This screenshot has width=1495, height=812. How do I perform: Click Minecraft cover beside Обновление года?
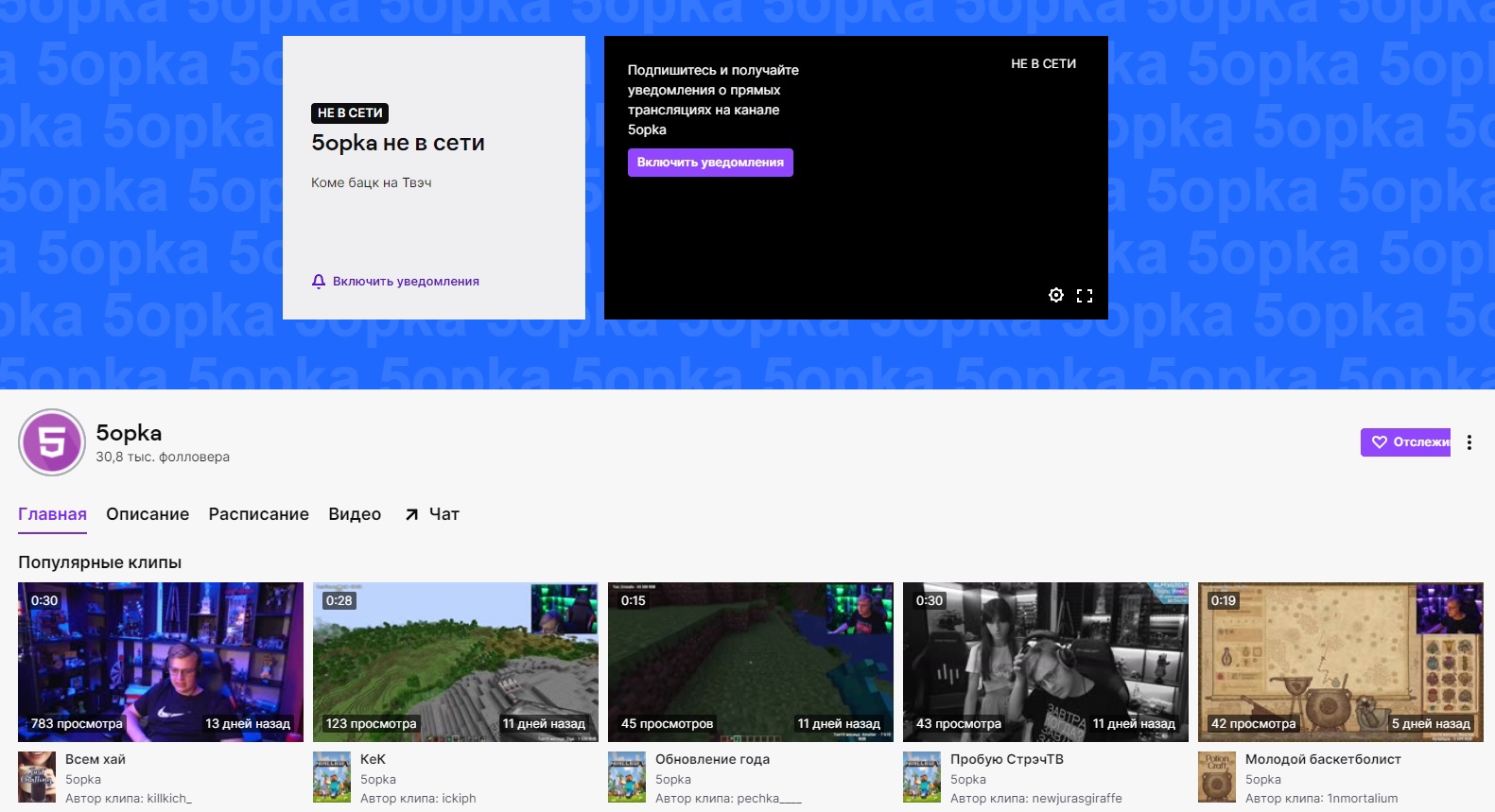point(627,777)
